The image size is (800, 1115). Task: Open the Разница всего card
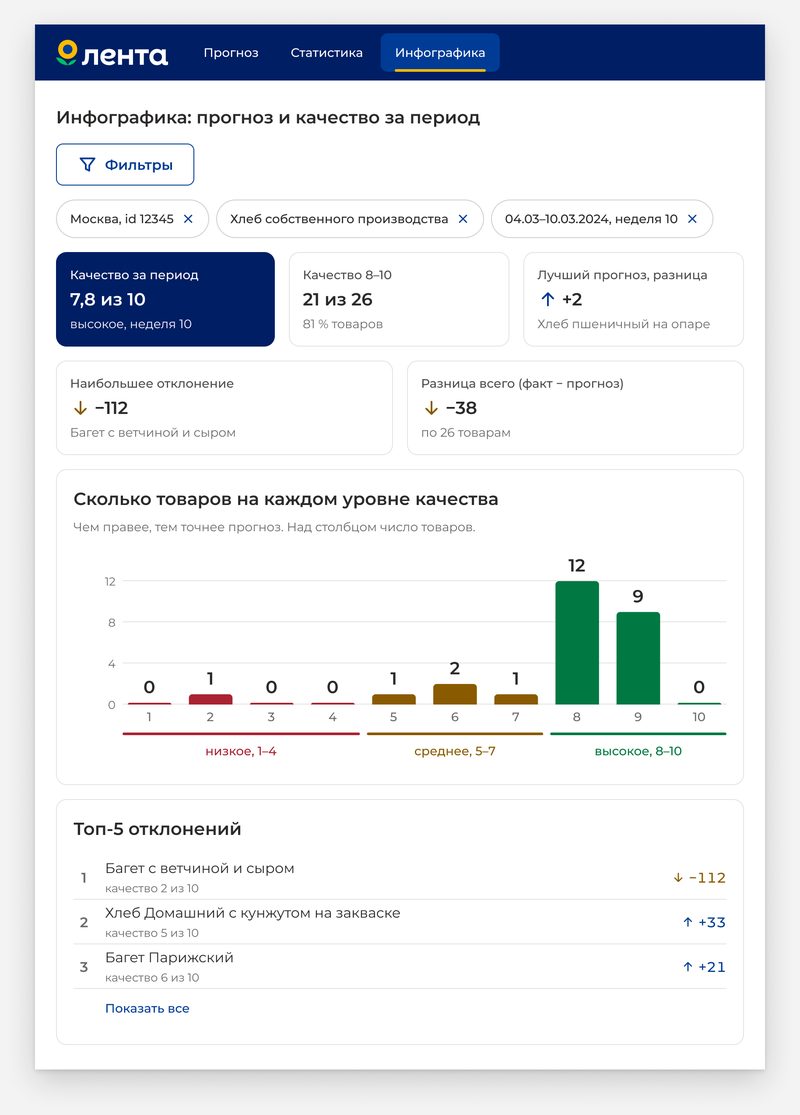(x=575, y=407)
